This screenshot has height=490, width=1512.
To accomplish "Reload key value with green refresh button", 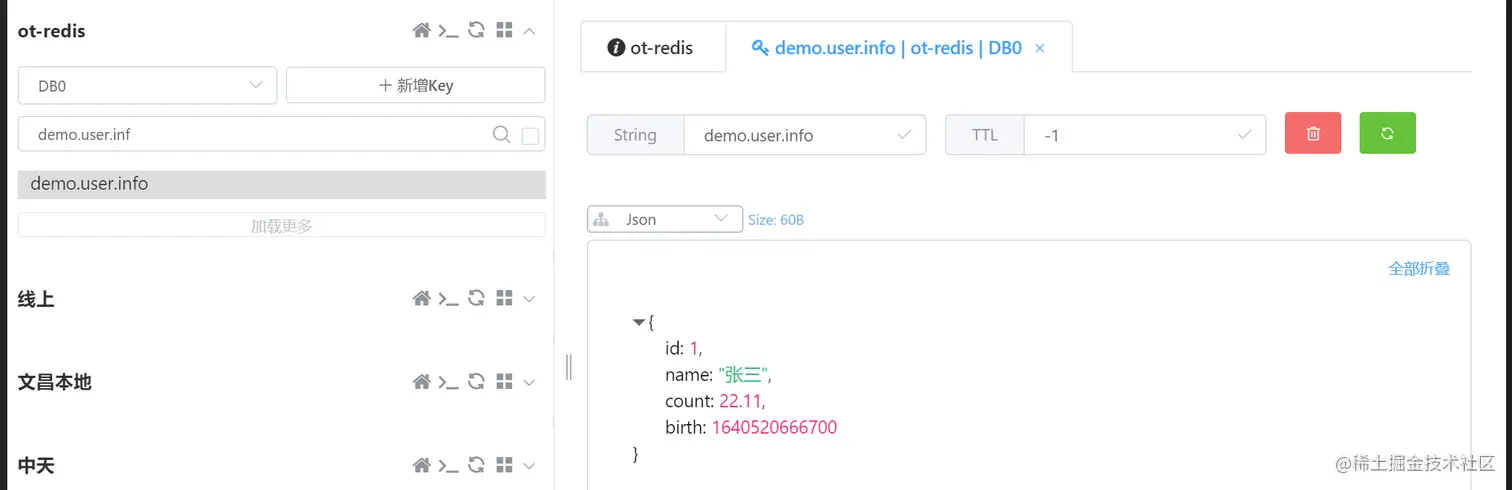I will (x=1387, y=134).
